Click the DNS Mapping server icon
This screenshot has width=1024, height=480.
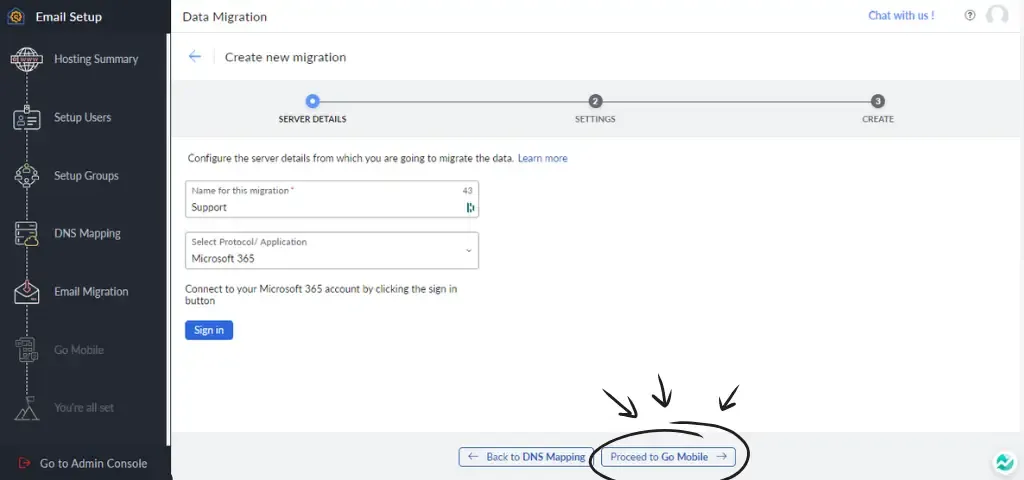tap(26, 234)
